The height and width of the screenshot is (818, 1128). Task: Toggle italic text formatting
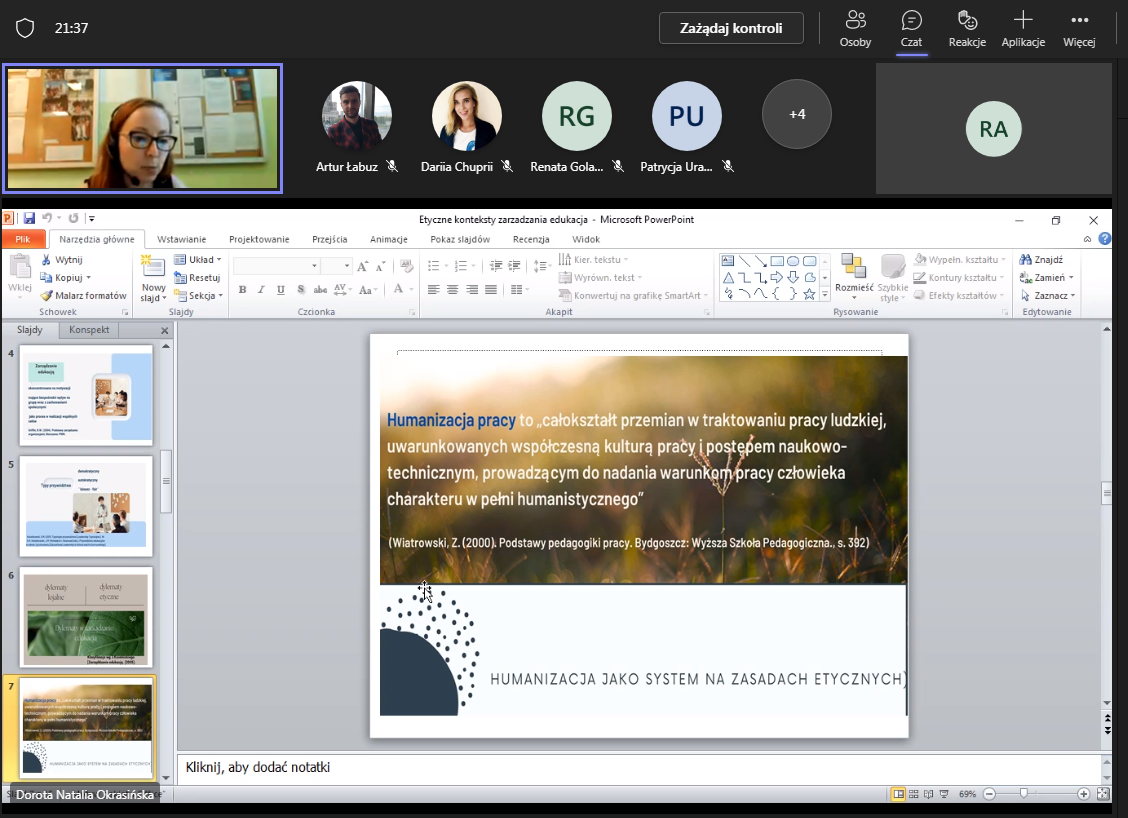[x=261, y=290]
